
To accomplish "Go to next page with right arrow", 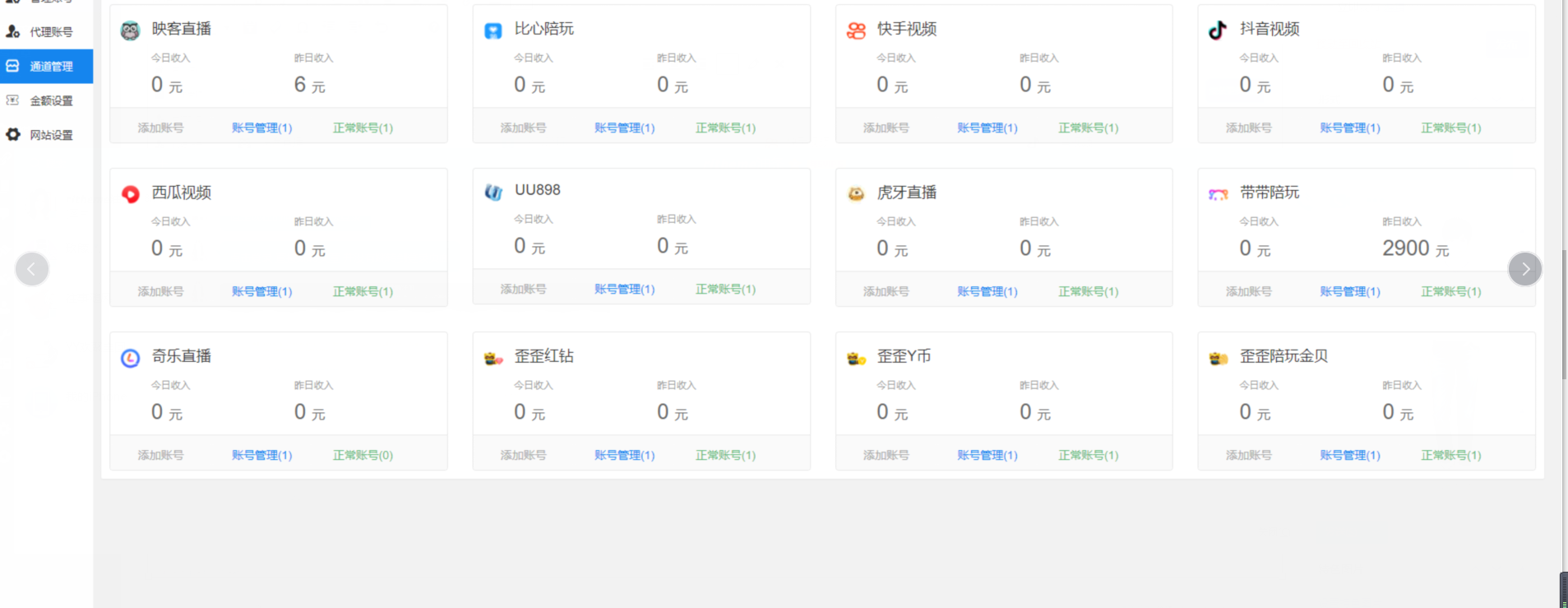I will (x=1524, y=269).
